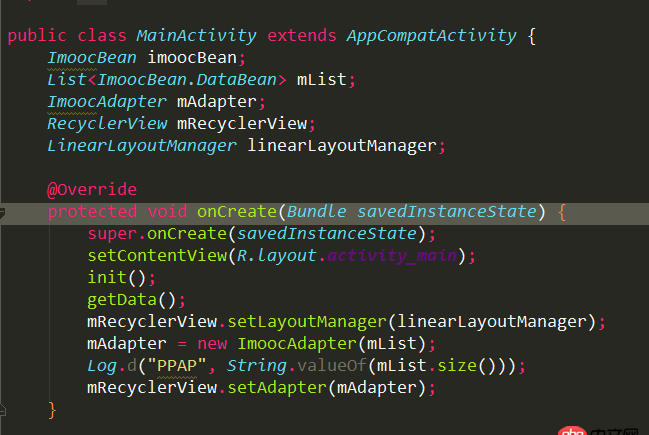
Task: Click the linearLayoutManager argument of setLayoutManager
Action: 492,322
